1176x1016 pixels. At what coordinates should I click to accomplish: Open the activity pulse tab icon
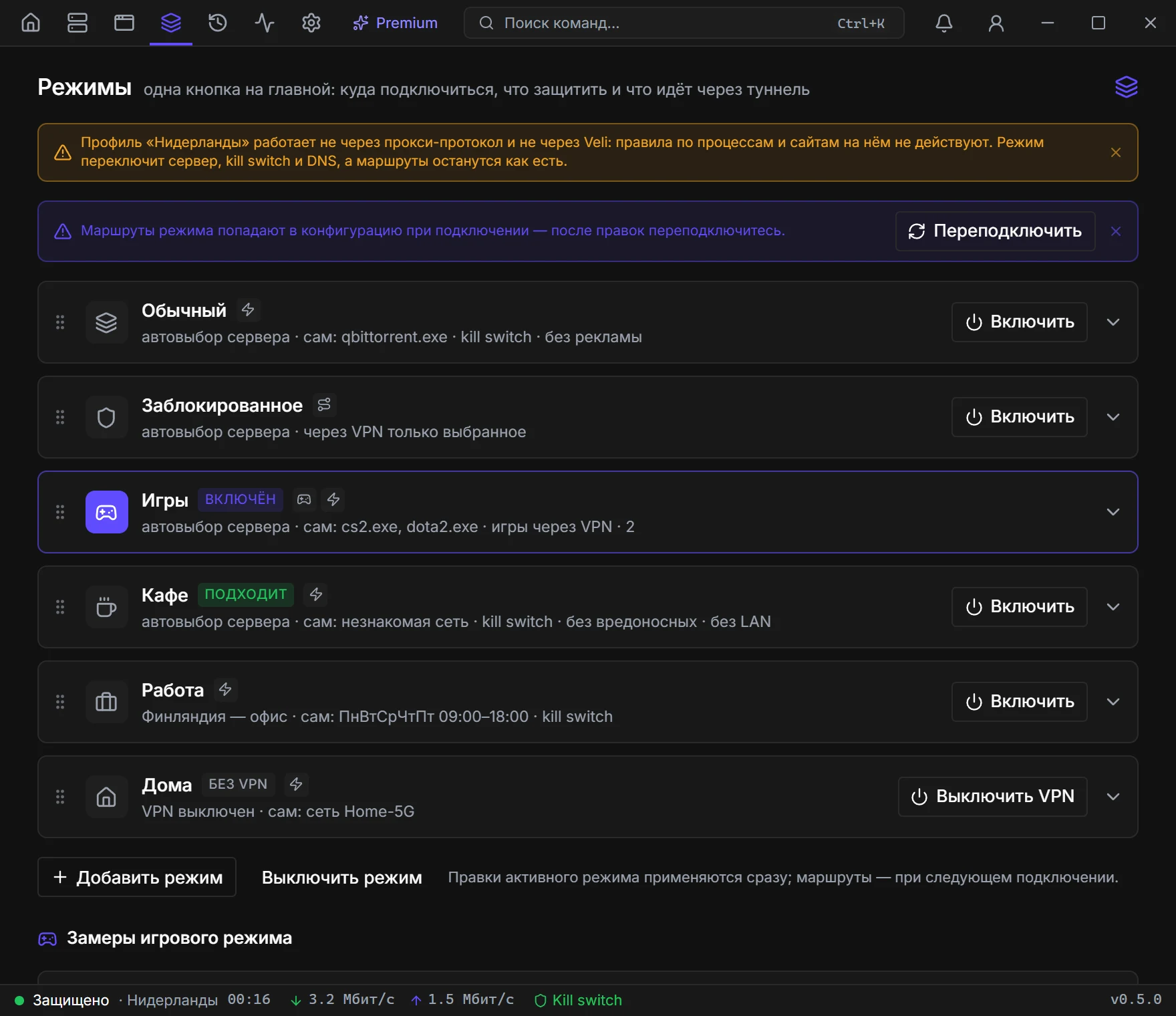pos(265,23)
